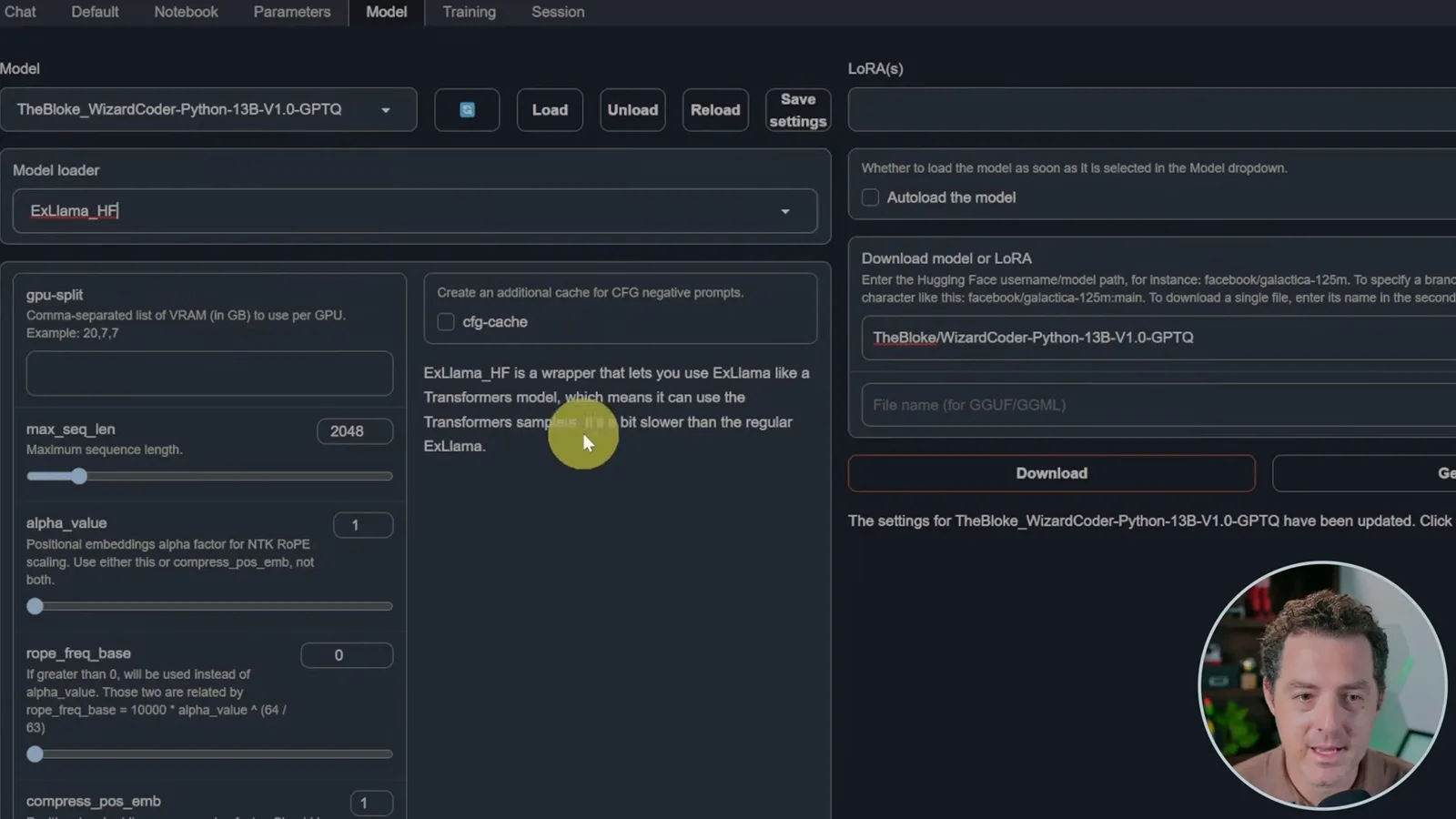Open the Notebook tab
Viewport: 1456px width, 819px height.
[x=186, y=12]
